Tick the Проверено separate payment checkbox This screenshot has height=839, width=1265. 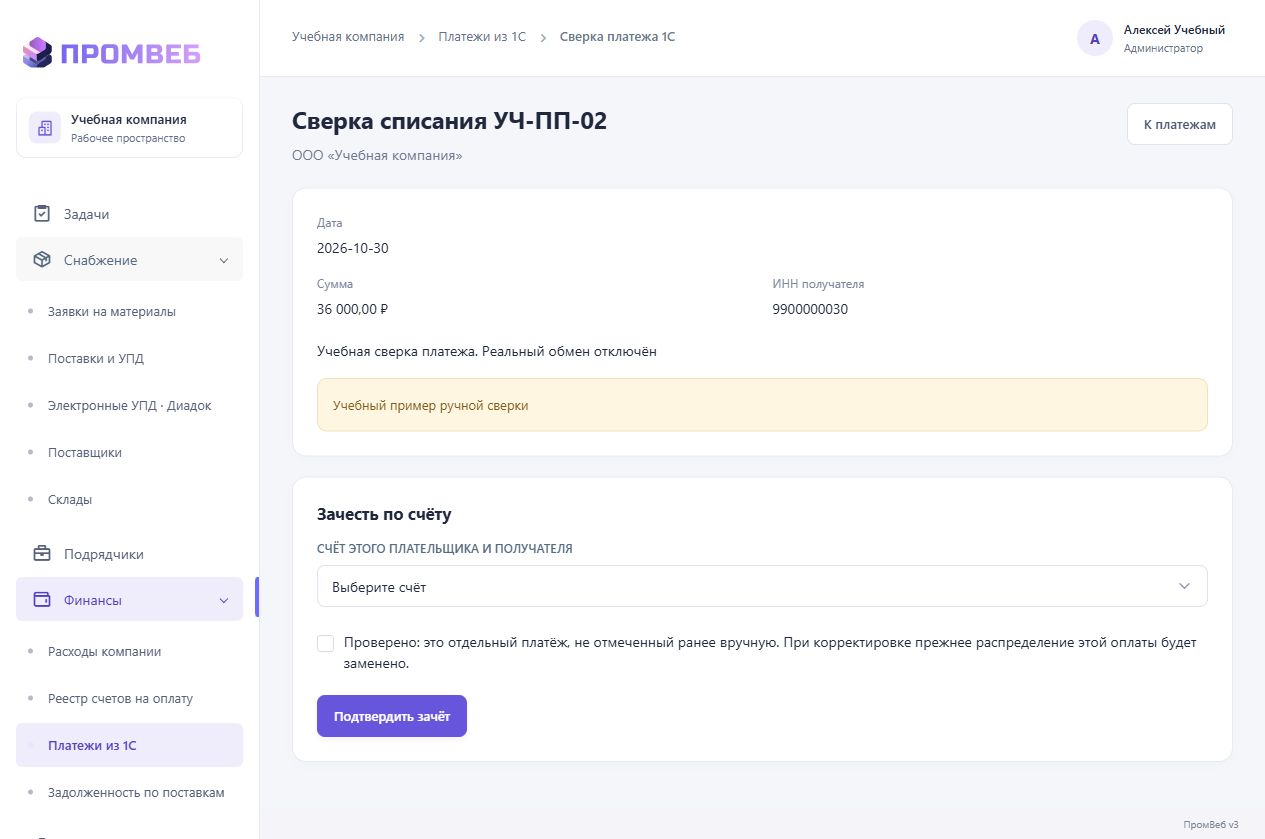click(x=325, y=643)
